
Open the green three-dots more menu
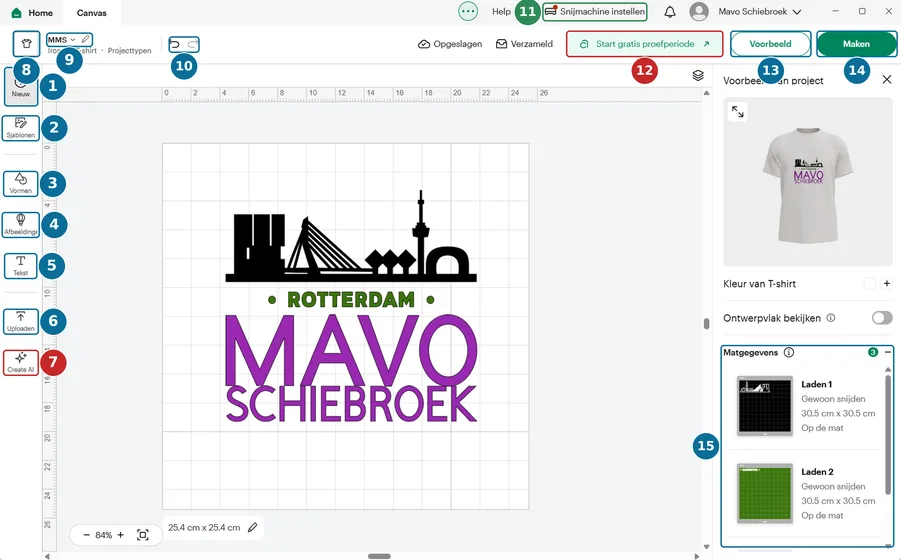(468, 11)
